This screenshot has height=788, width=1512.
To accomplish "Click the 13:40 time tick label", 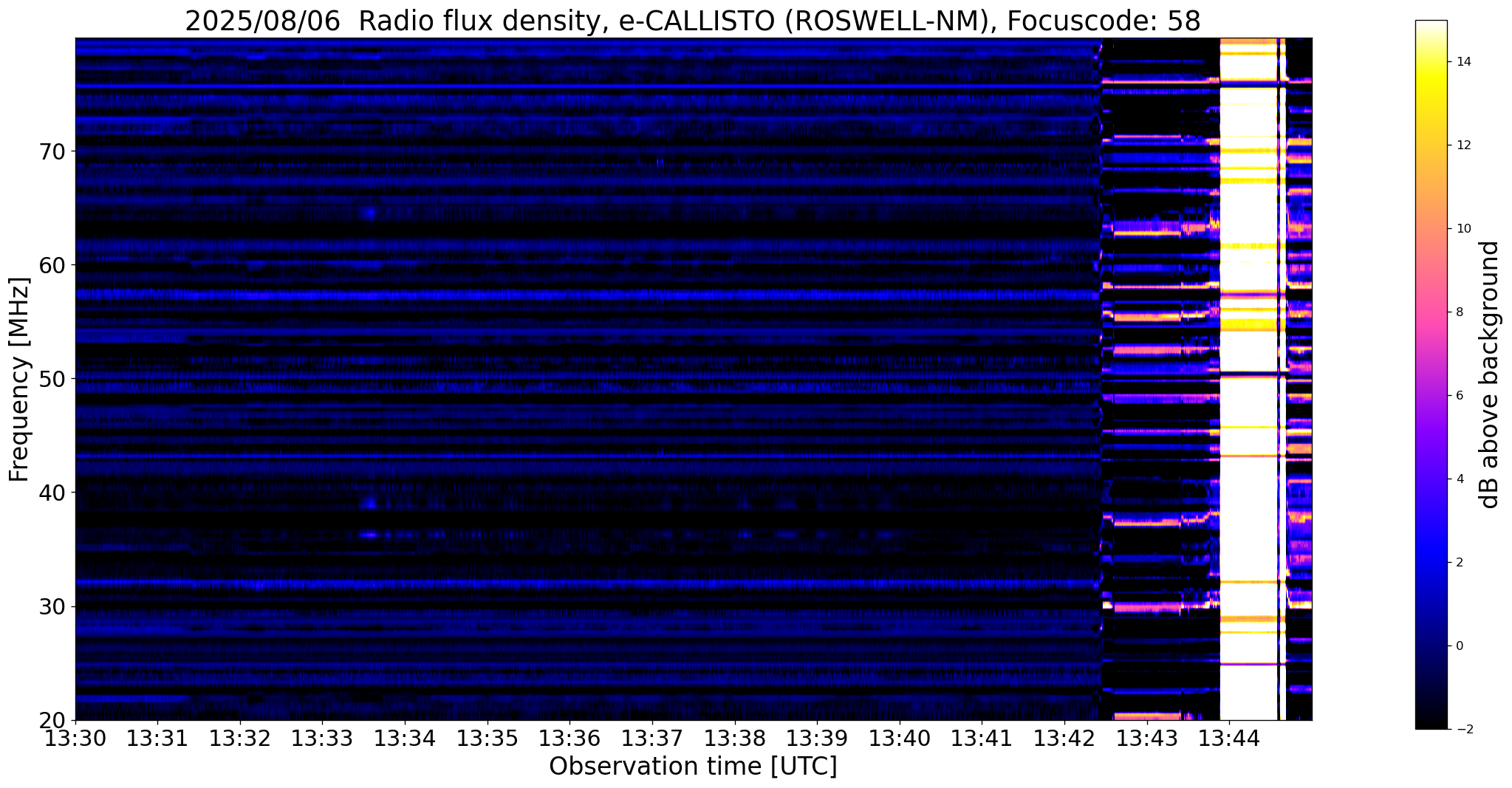I will [x=900, y=738].
